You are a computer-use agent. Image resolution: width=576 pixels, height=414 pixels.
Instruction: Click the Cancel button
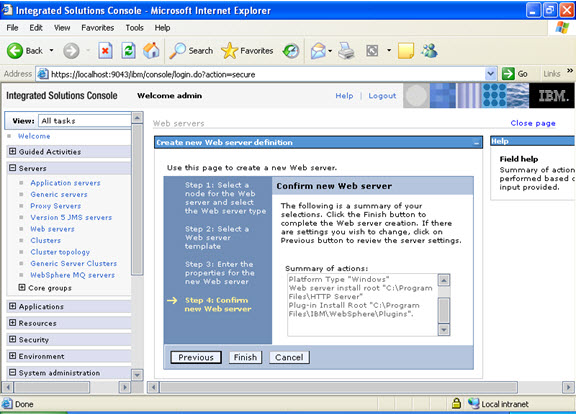pos(289,357)
